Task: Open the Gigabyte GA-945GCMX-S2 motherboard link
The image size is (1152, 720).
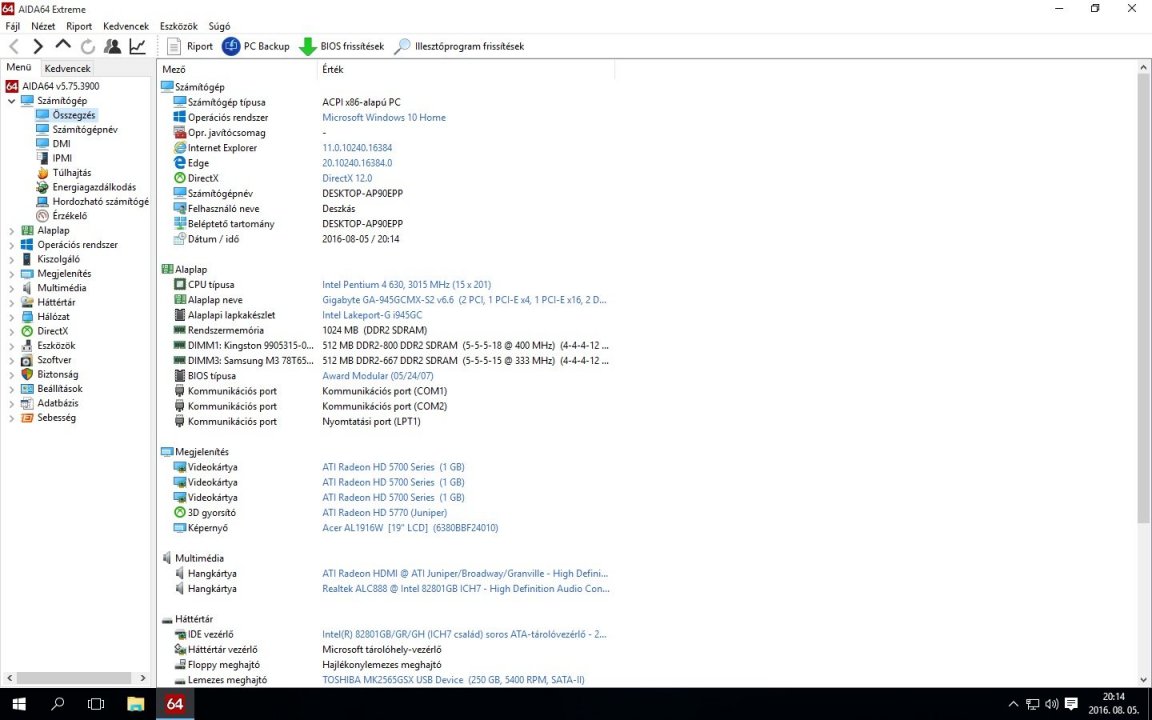Action: click(464, 300)
